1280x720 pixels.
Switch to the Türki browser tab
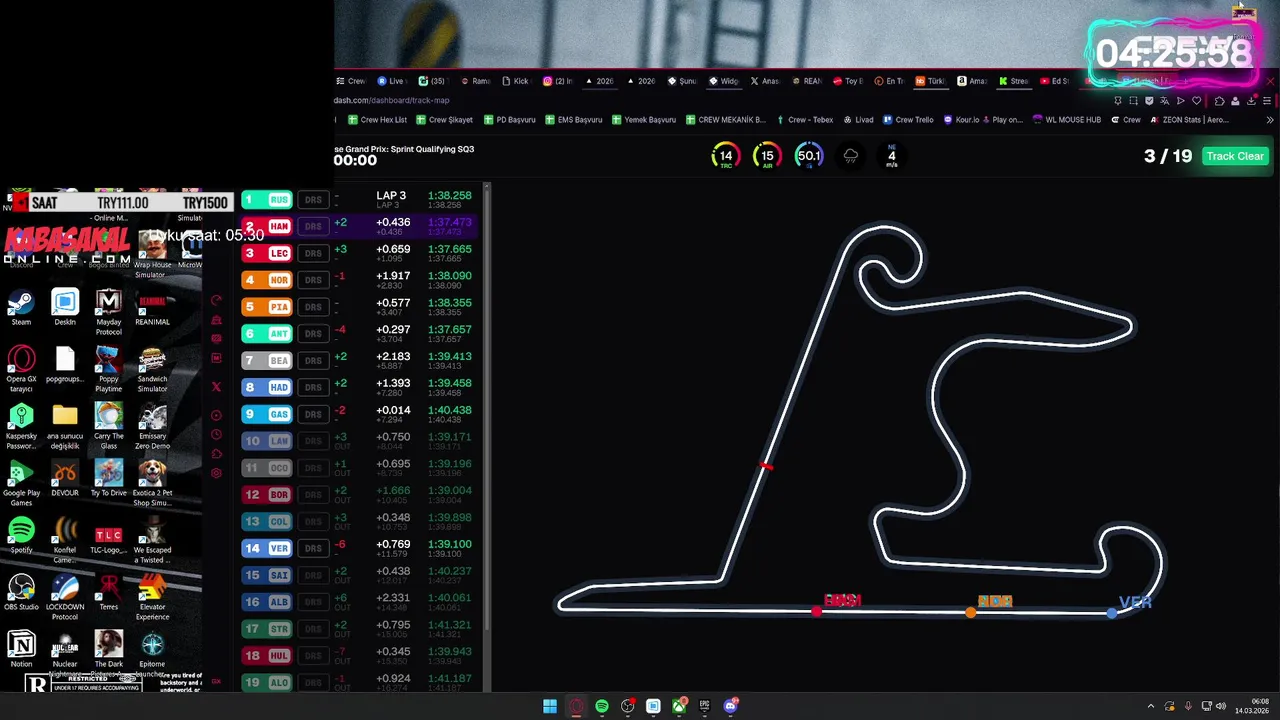coord(930,81)
